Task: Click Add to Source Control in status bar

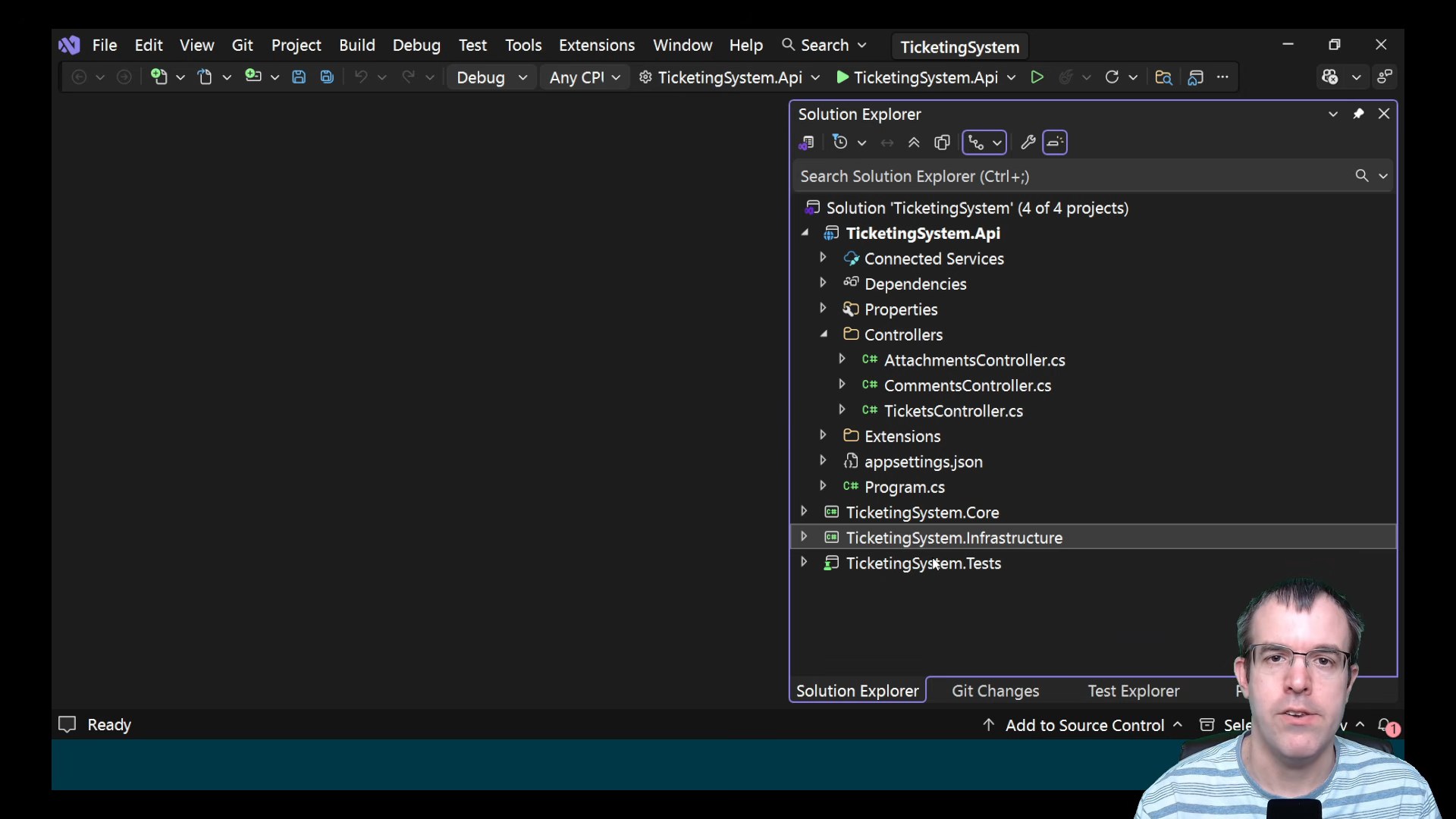Action: click(1083, 725)
